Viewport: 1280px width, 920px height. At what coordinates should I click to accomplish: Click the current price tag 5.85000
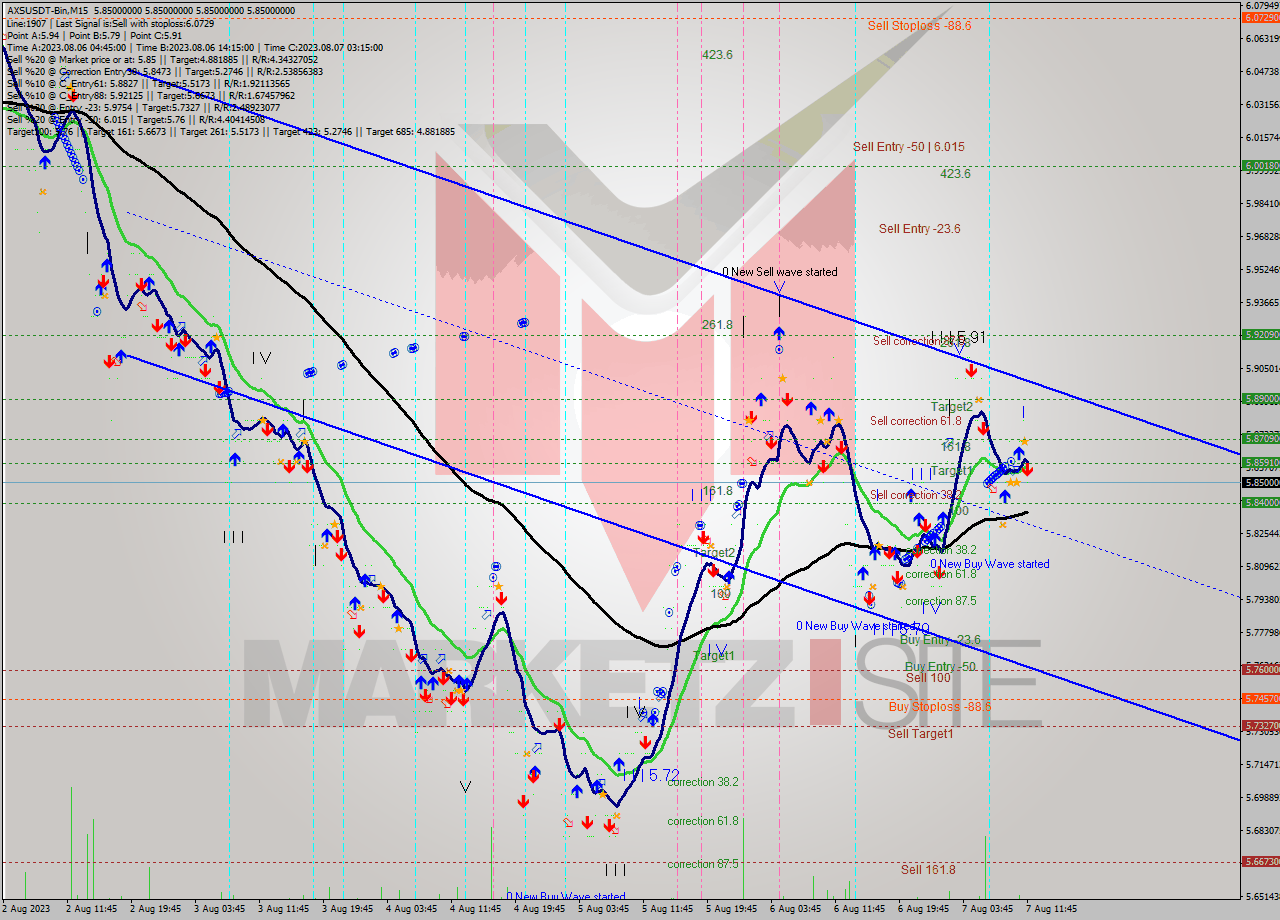pos(1259,482)
